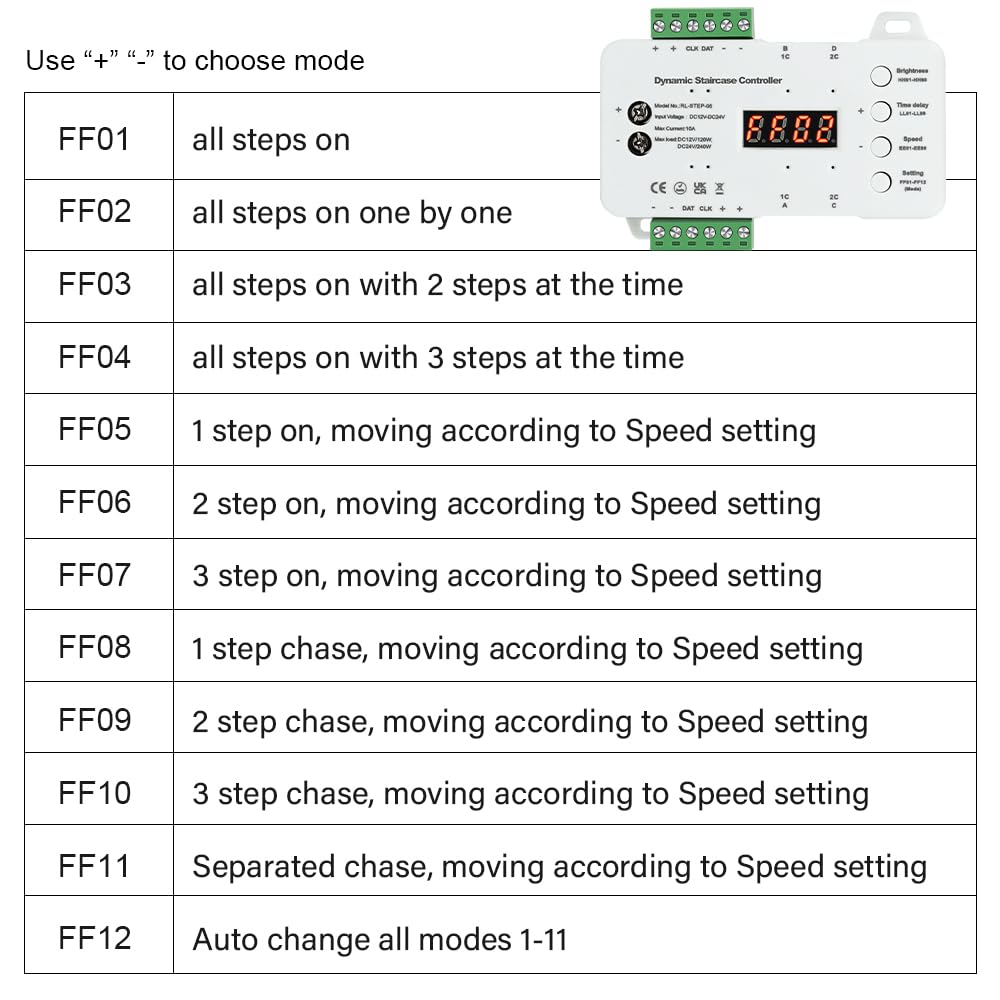Click 'Auto change all modes 1-11' text
This screenshot has width=1000, height=1000.
(x=379, y=939)
